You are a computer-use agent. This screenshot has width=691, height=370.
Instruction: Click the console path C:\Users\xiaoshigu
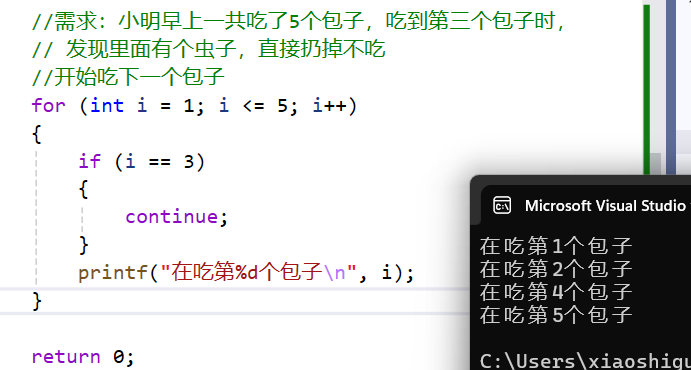pyautogui.click(x=585, y=362)
